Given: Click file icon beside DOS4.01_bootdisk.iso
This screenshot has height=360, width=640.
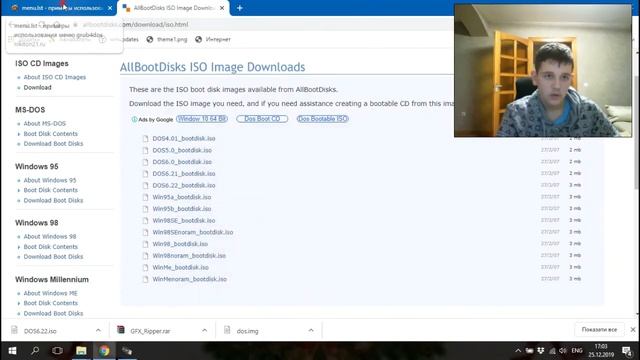Looking at the screenshot, I should click(x=145, y=139).
